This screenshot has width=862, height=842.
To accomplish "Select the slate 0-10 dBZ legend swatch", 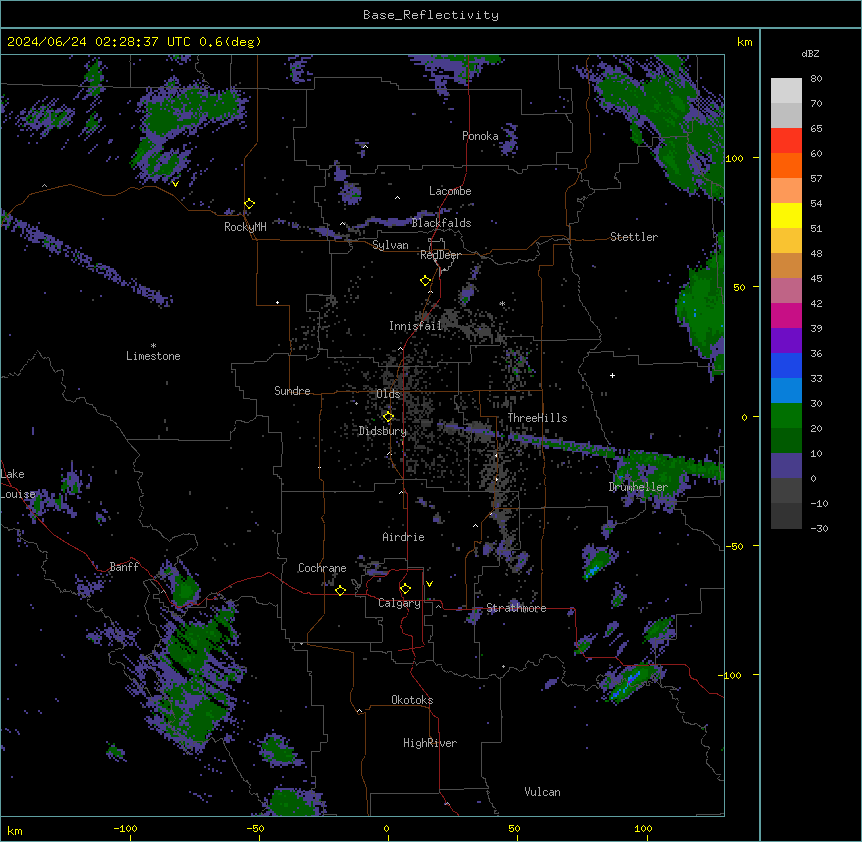I will tap(786, 466).
